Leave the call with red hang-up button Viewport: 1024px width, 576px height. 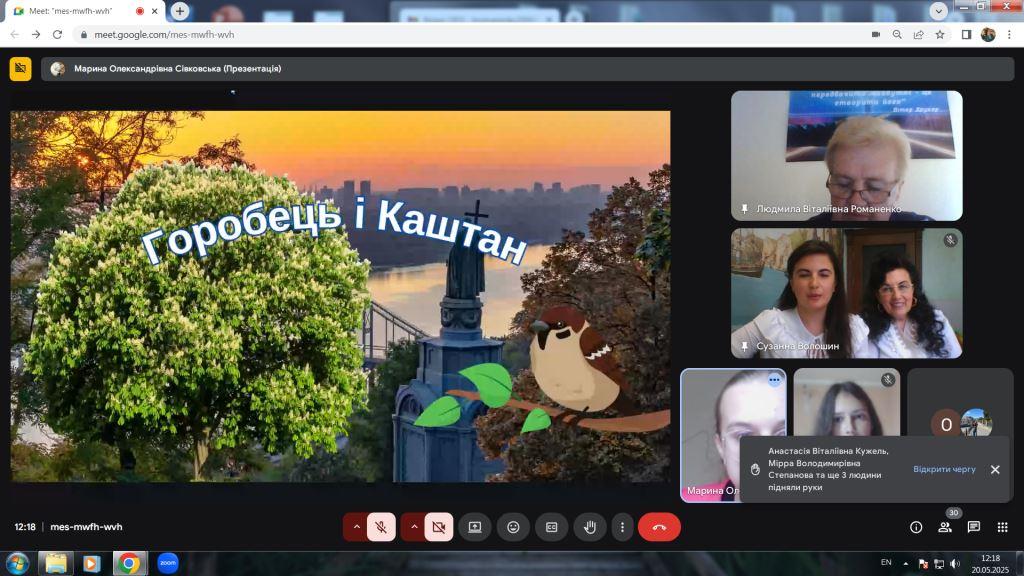click(659, 527)
